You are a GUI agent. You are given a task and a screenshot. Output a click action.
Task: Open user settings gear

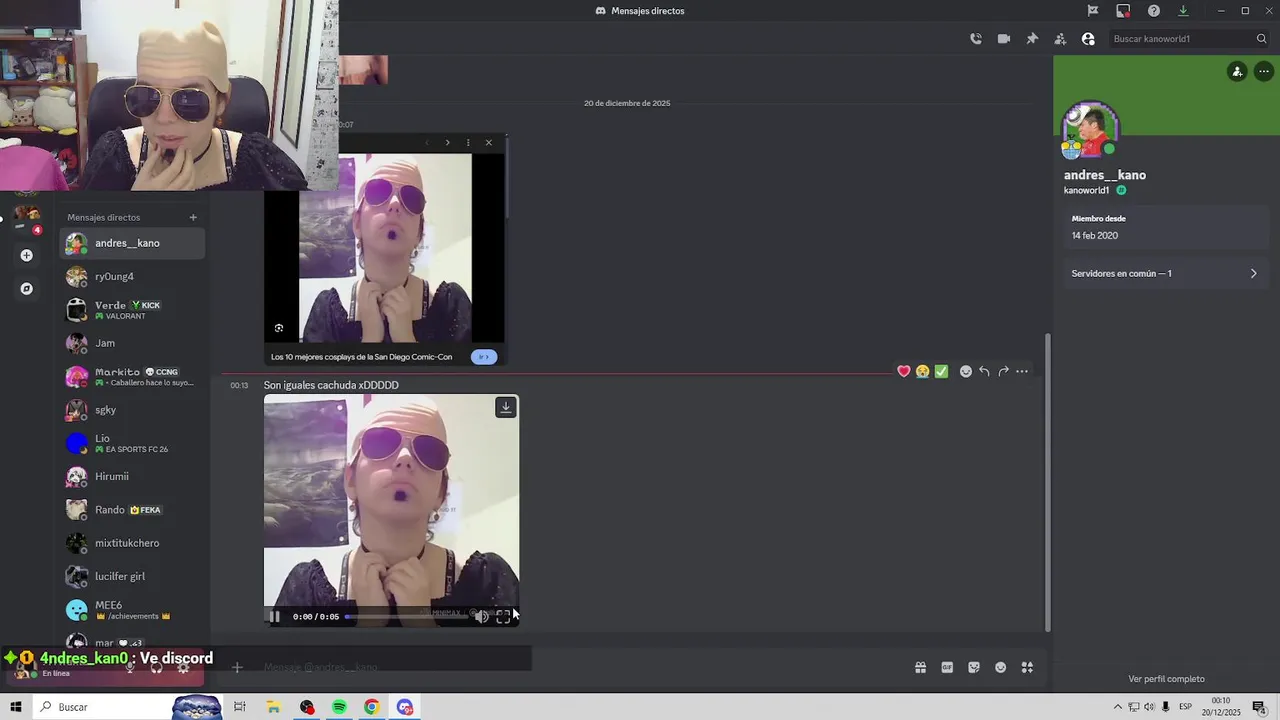coord(183,668)
